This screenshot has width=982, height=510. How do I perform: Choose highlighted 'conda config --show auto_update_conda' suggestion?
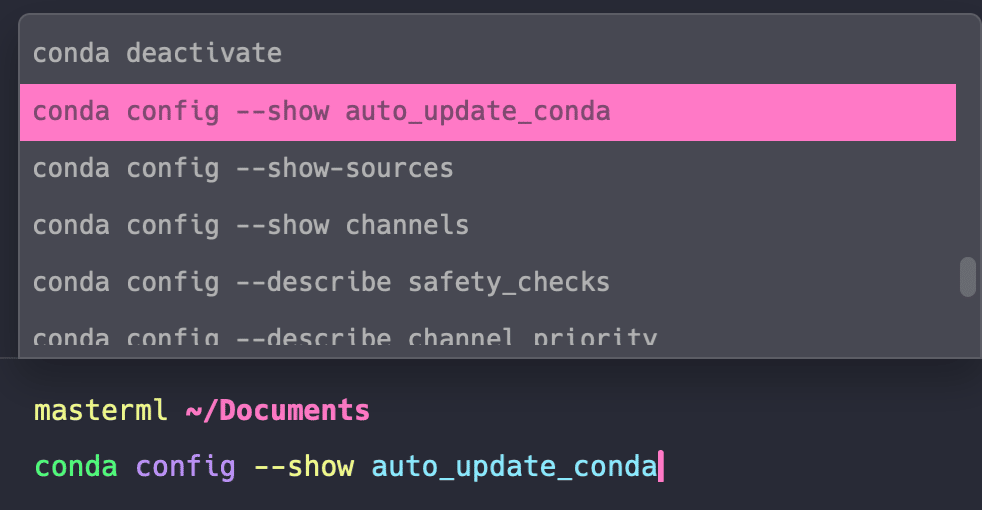click(488, 112)
